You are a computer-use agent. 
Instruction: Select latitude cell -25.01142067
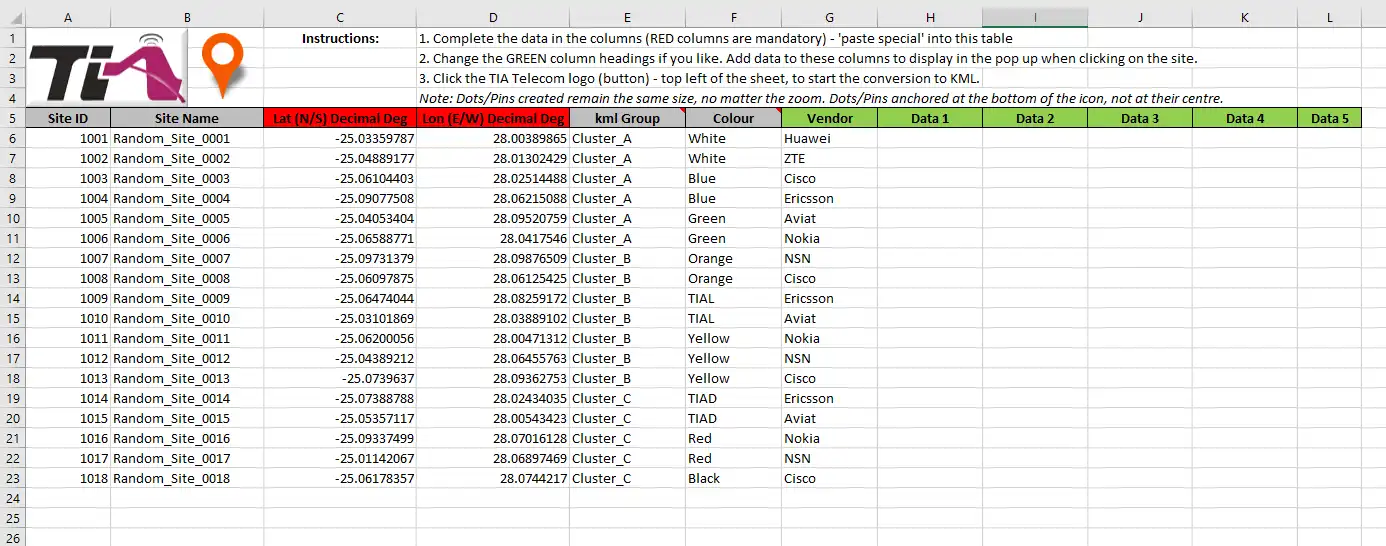coord(340,458)
